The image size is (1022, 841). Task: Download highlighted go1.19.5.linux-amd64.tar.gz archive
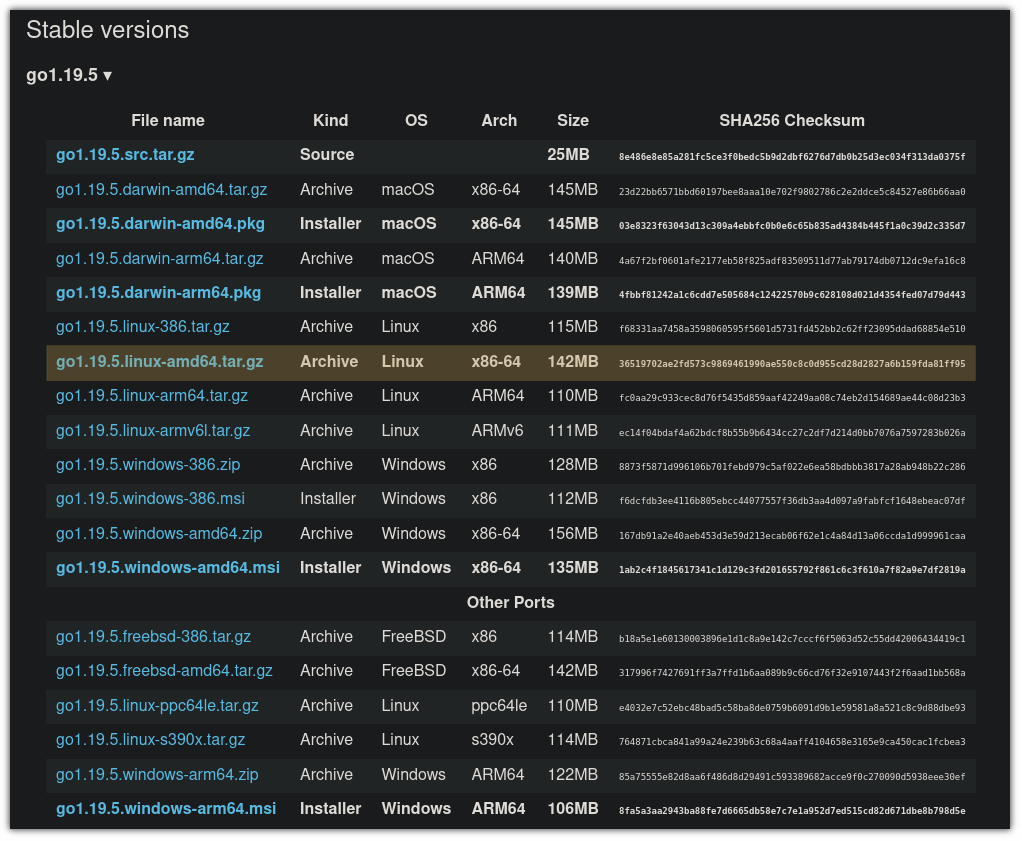159,362
